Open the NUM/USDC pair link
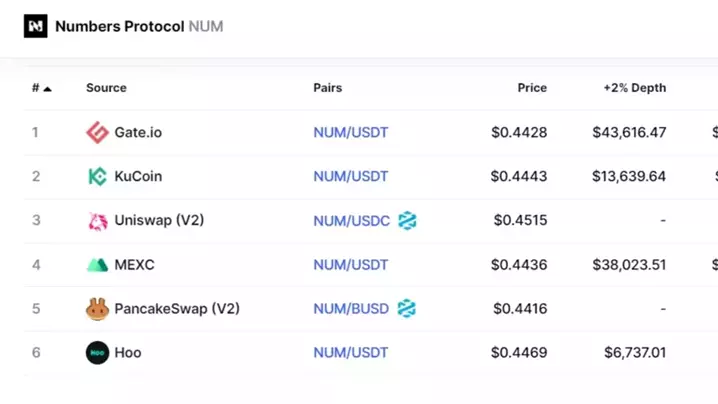This screenshot has height=404, width=718. click(x=351, y=221)
